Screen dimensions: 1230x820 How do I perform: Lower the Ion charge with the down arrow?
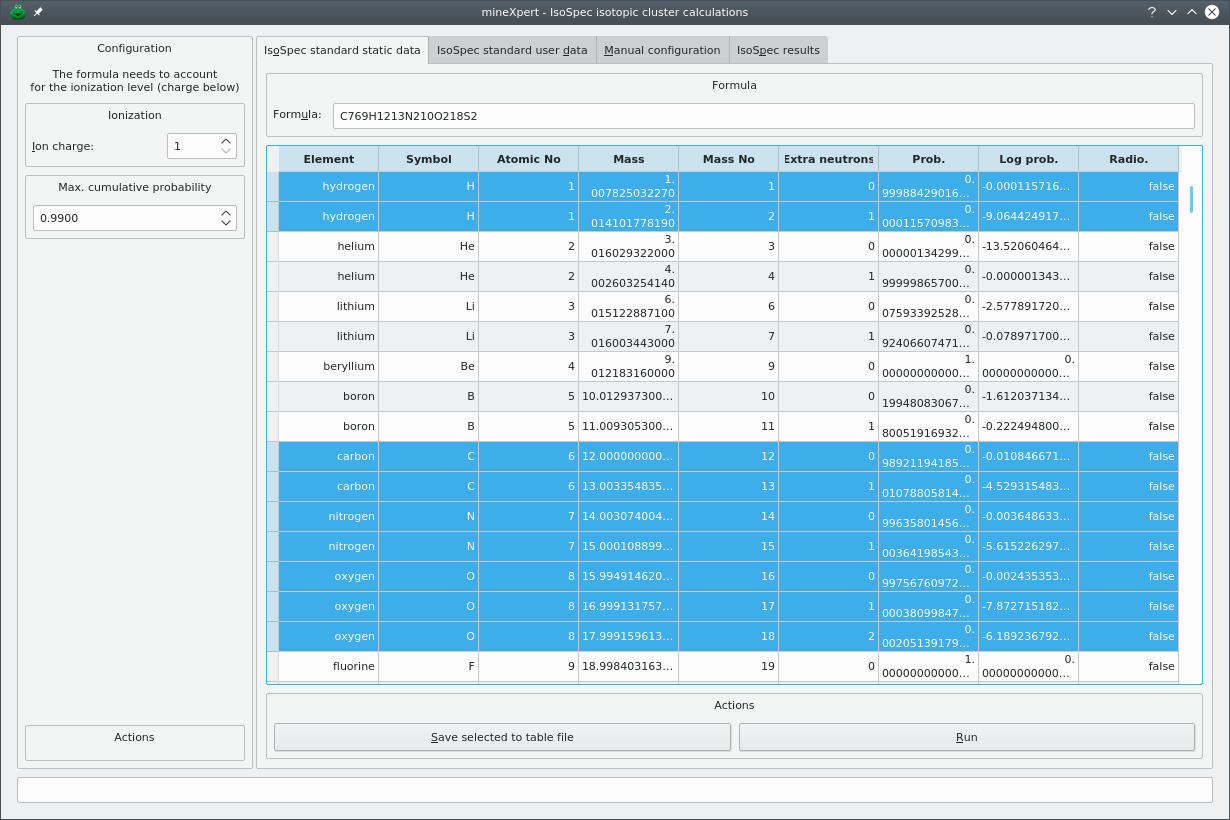click(228, 150)
